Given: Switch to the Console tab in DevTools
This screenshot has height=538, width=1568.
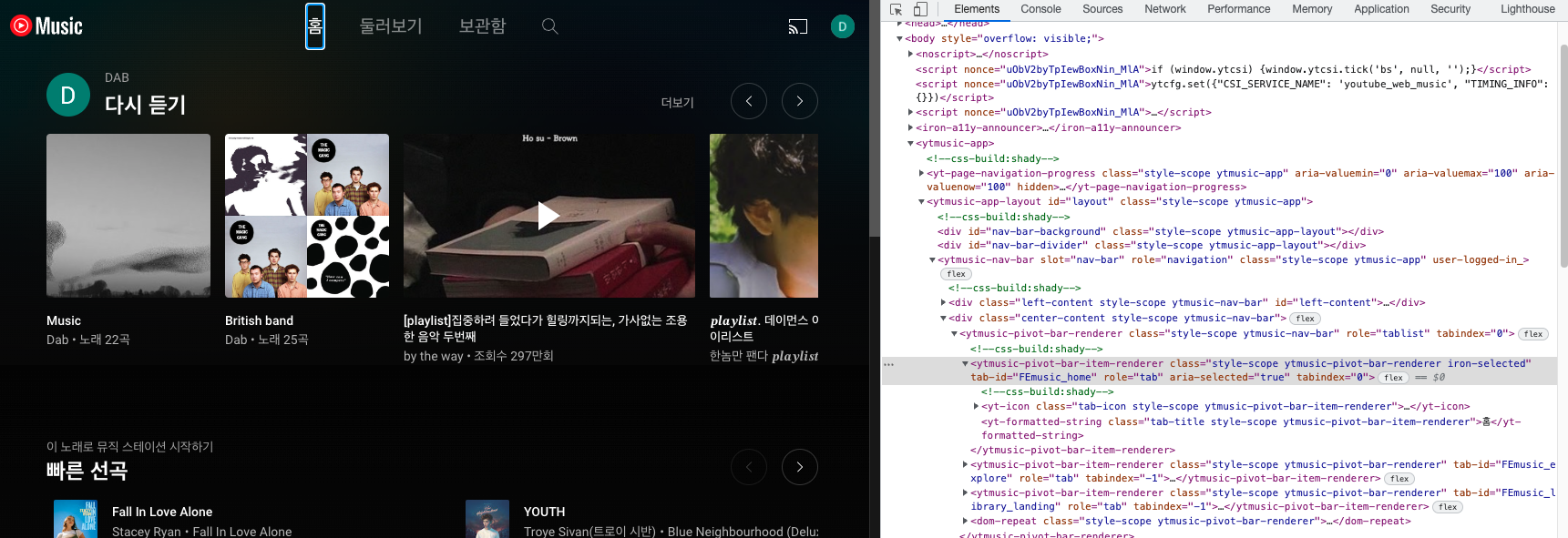Looking at the screenshot, I should click(x=1040, y=9).
